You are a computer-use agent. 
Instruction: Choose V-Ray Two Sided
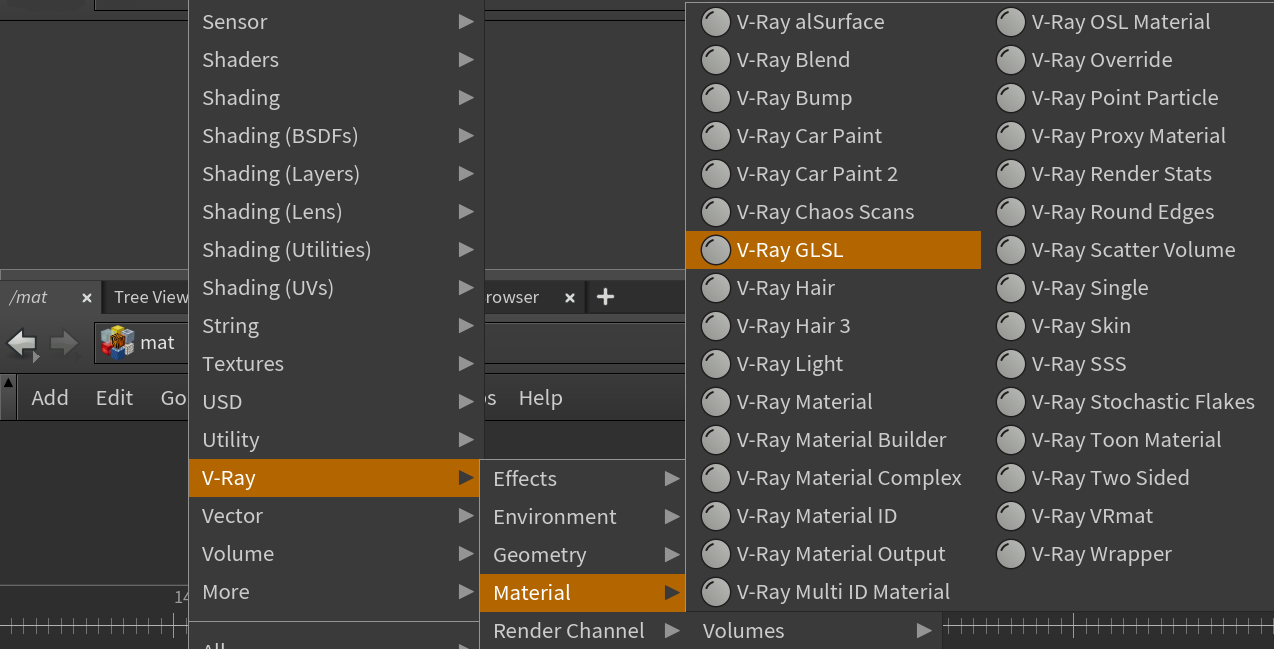(x=1127, y=478)
